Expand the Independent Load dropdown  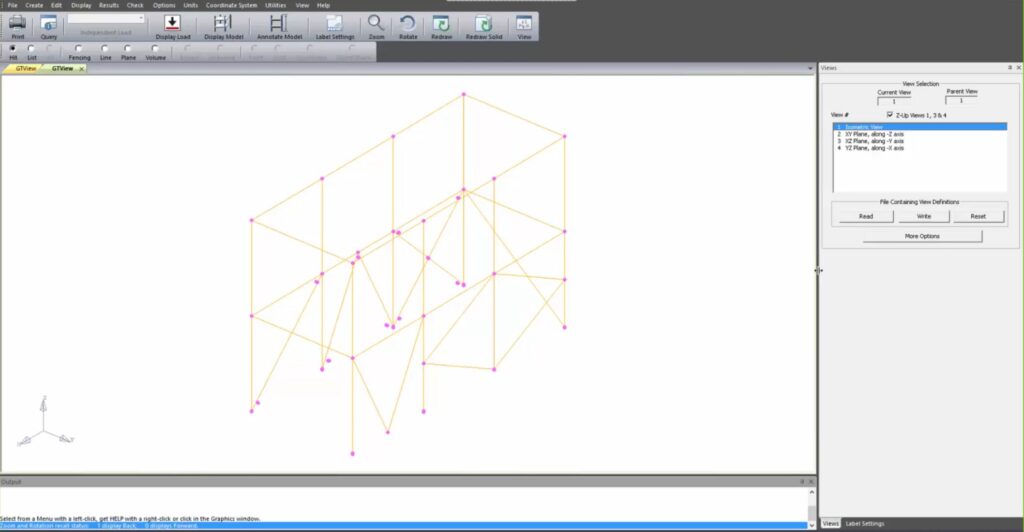pyautogui.click(x=140, y=18)
